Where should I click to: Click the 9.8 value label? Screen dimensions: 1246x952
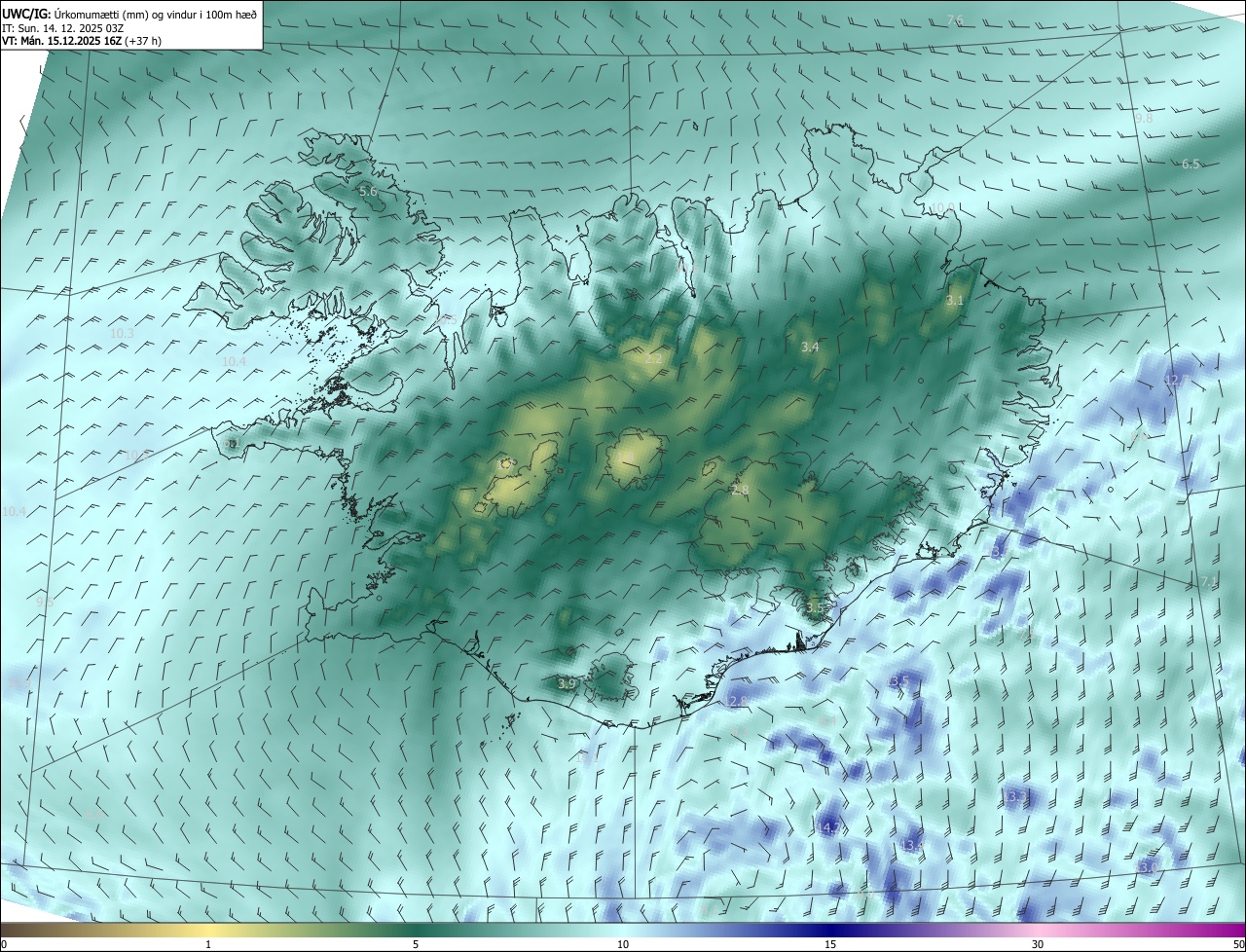1143,118
